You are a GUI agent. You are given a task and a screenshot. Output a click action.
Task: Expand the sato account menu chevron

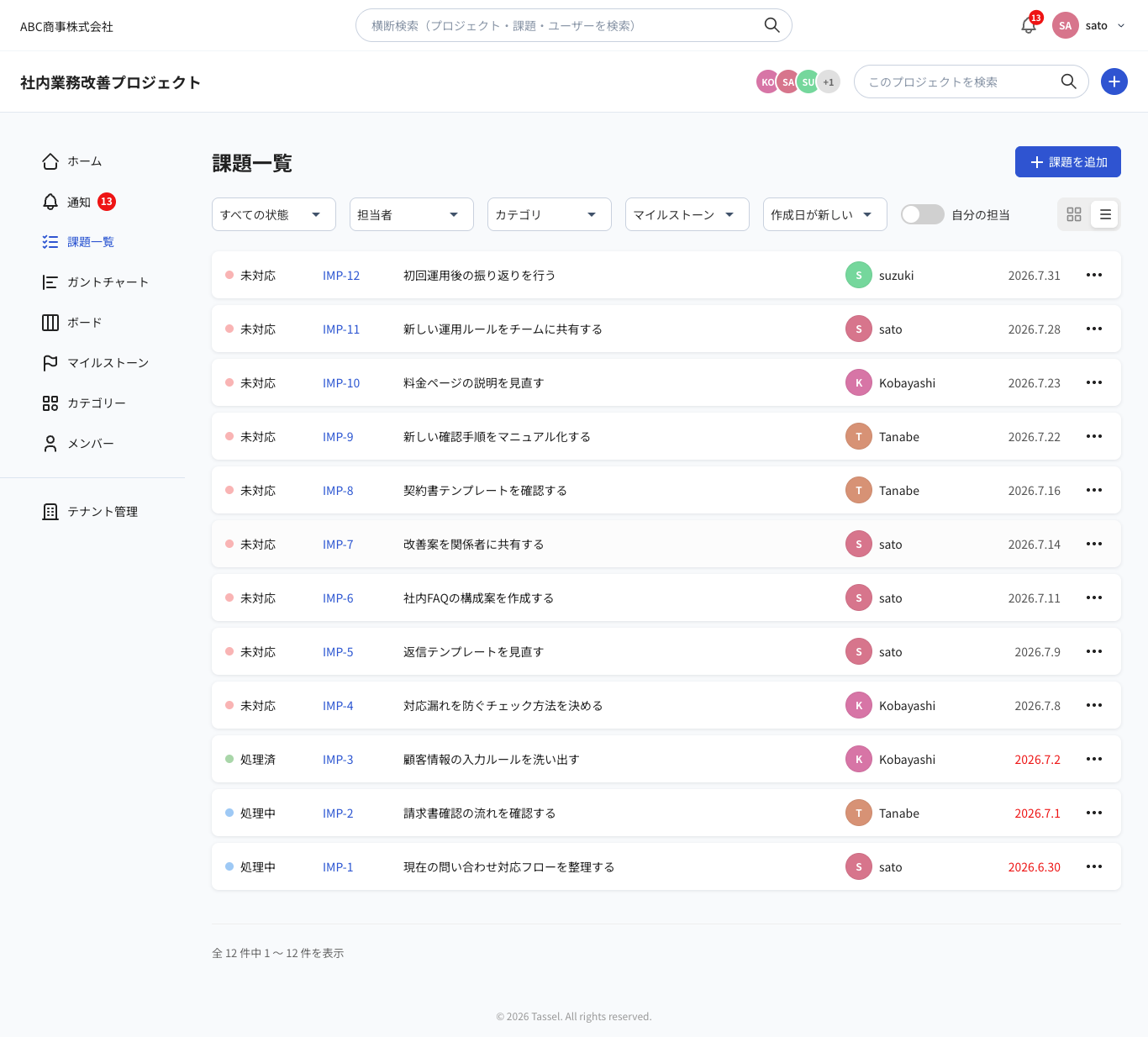tap(1121, 25)
